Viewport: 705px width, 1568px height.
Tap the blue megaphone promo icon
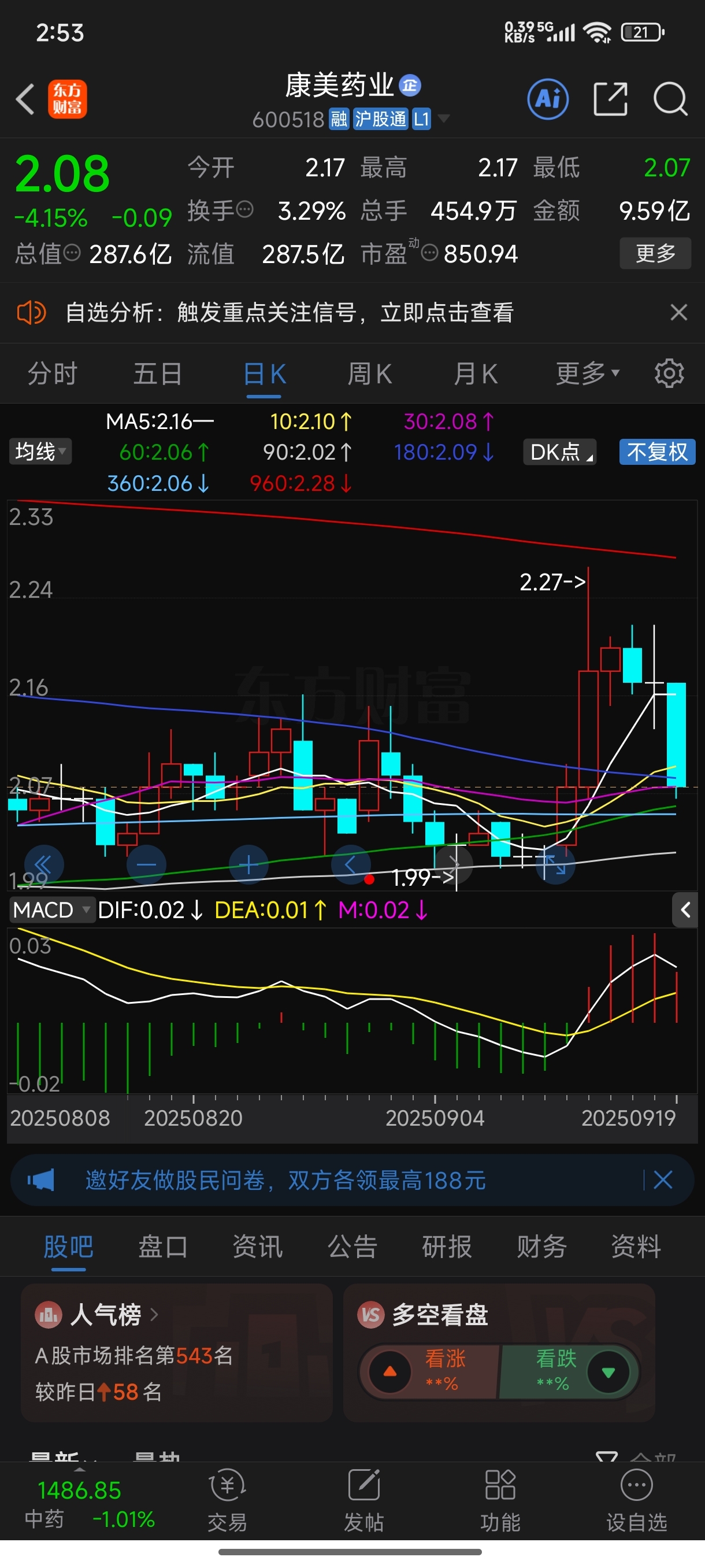pyautogui.click(x=41, y=1179)
